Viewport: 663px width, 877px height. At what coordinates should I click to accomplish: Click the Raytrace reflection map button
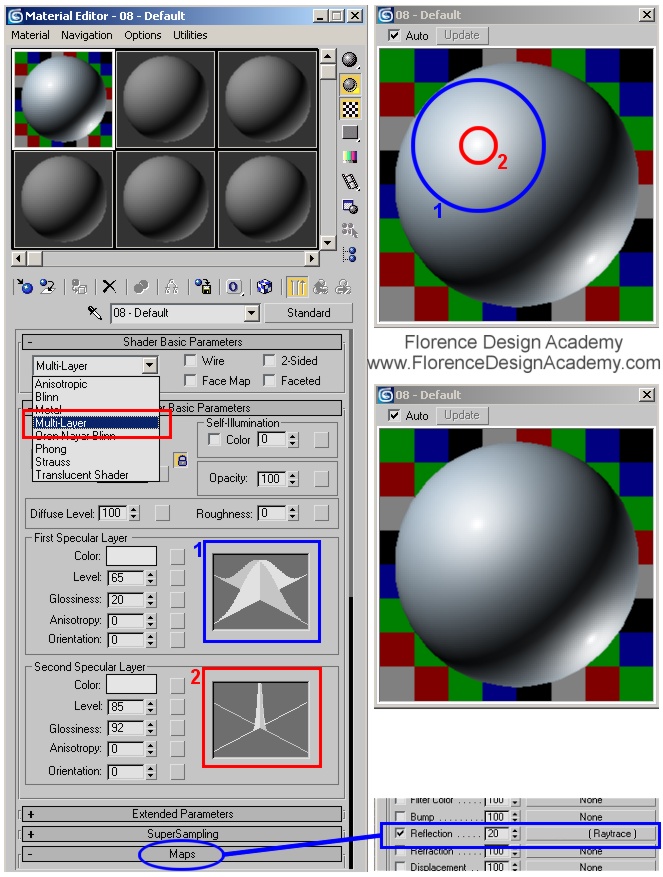click(x=590, y=833)
